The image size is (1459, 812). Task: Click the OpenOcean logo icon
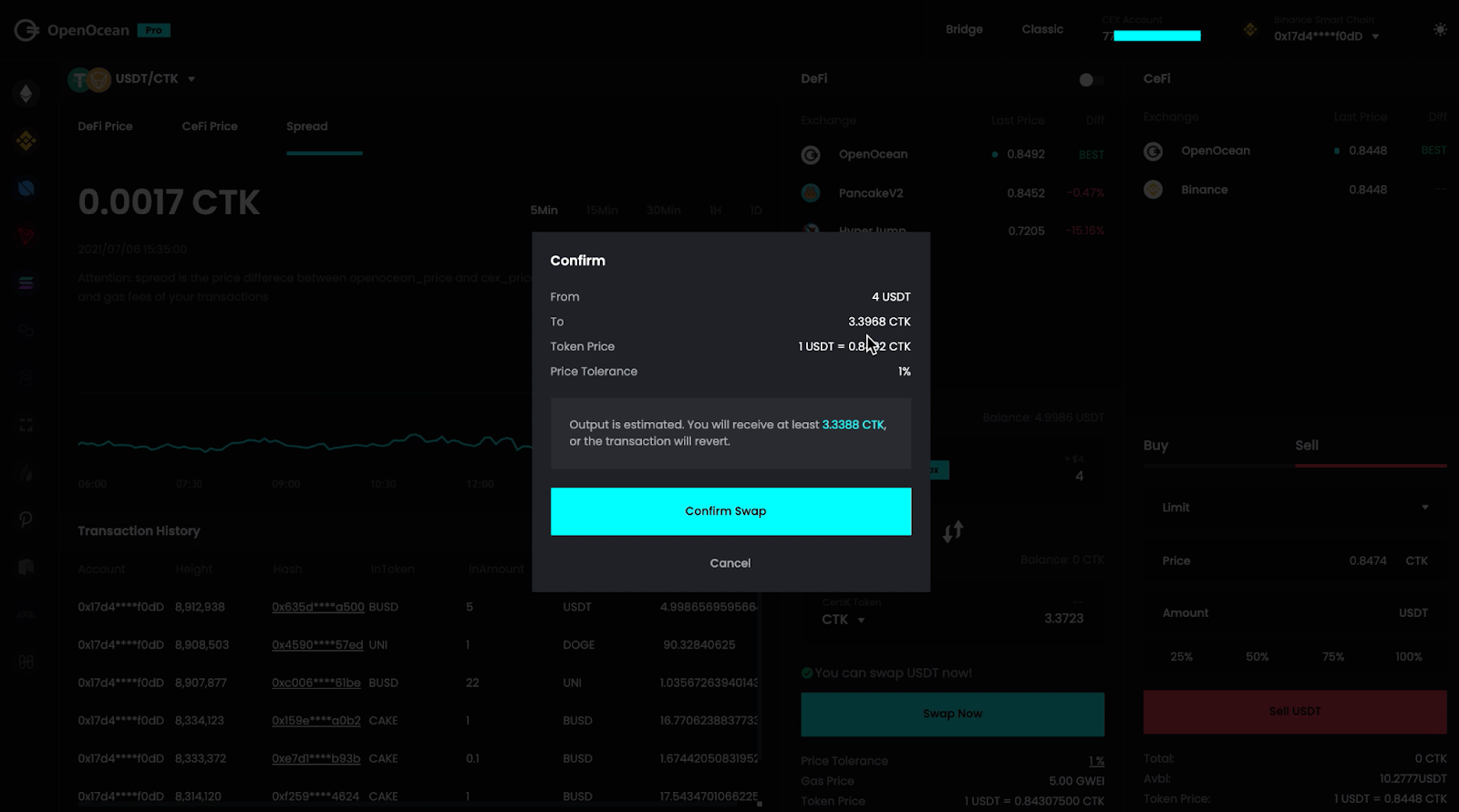(26, 30)
